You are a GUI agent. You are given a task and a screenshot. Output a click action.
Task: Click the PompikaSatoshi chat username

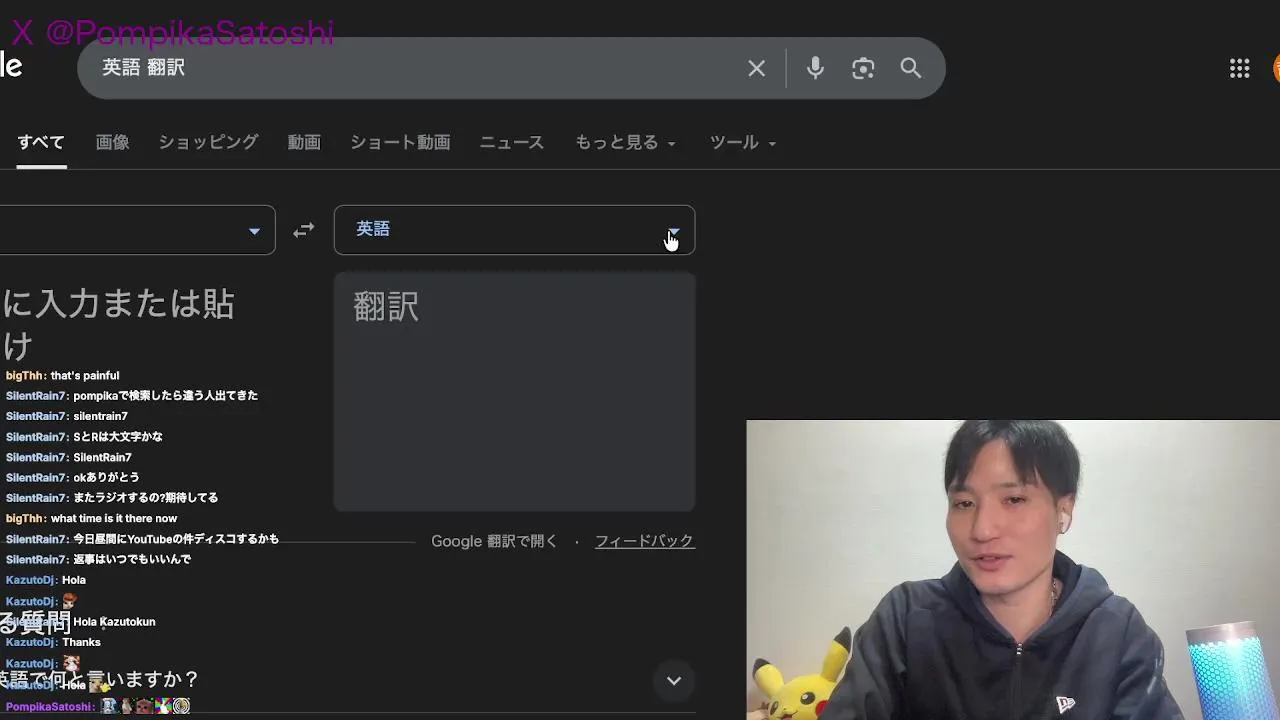pyautogui.click(x=49, y=707)
